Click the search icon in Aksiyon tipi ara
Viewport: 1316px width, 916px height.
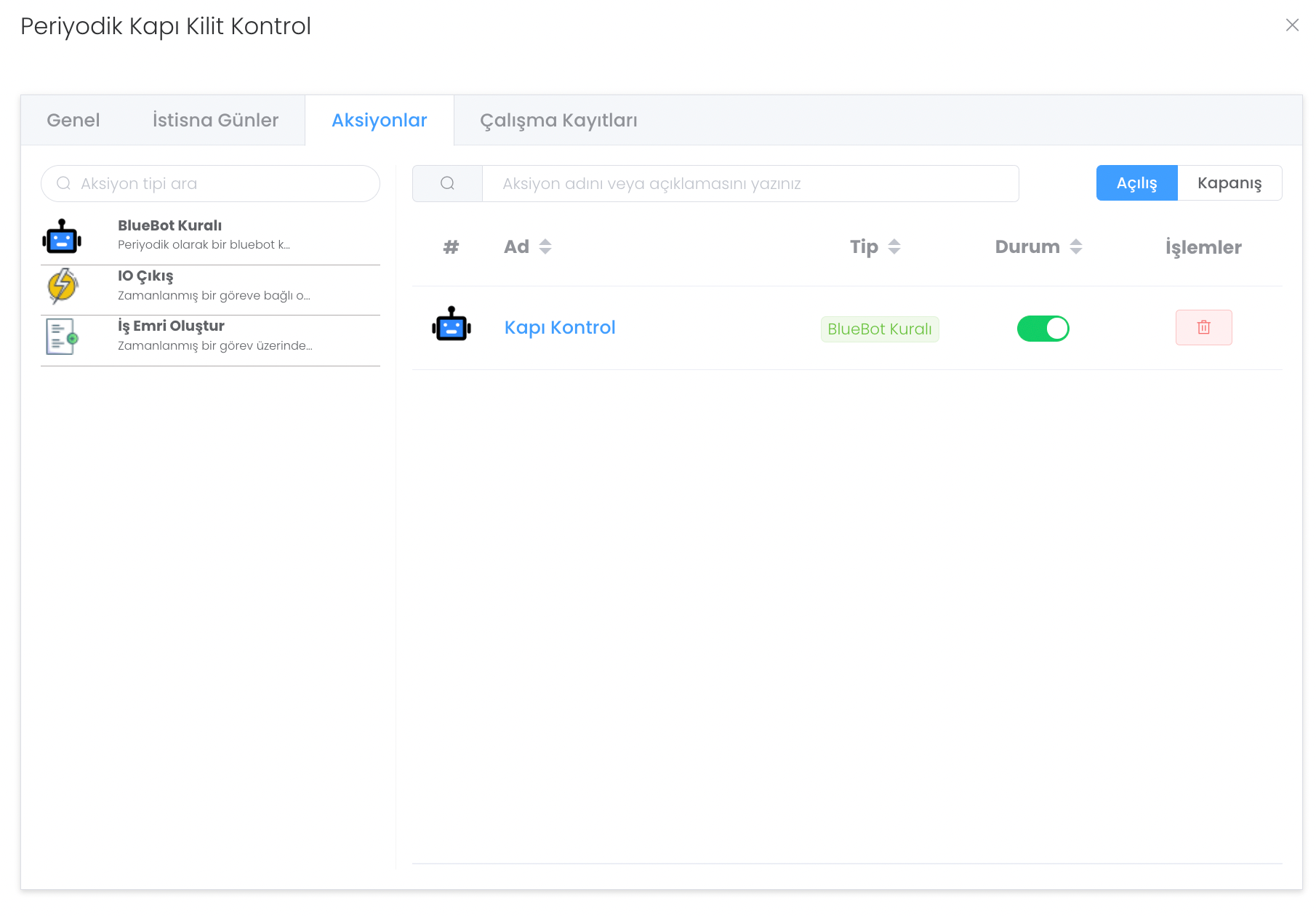(x=64, y=183)
